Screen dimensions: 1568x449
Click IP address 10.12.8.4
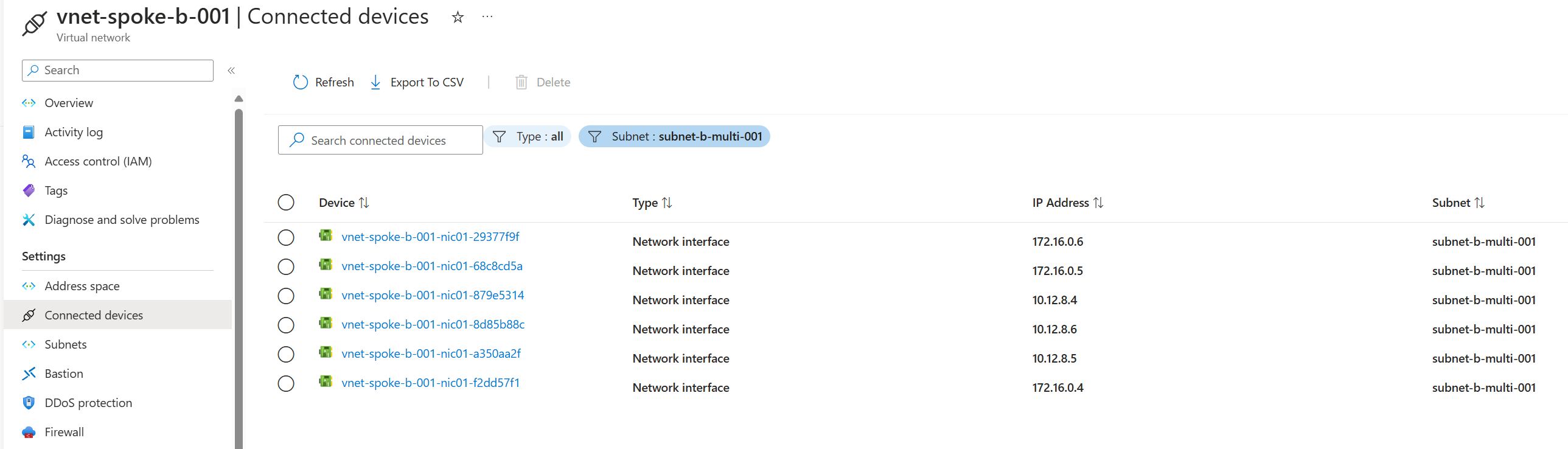pos(1054,300)
